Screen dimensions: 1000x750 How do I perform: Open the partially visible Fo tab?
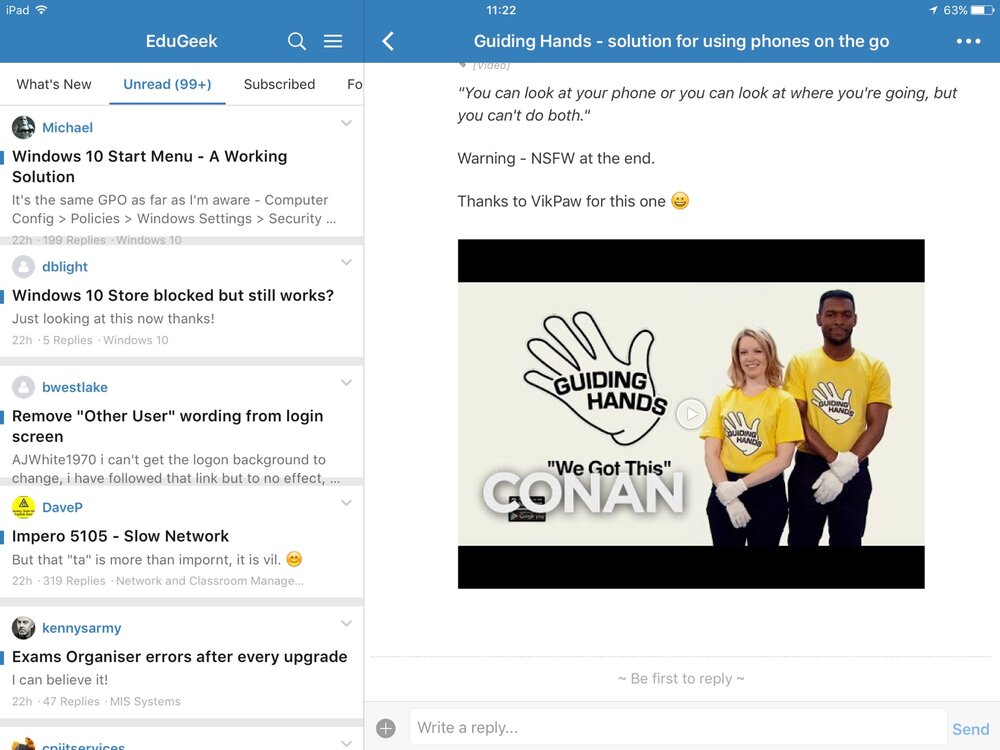[x=355, y=84]
